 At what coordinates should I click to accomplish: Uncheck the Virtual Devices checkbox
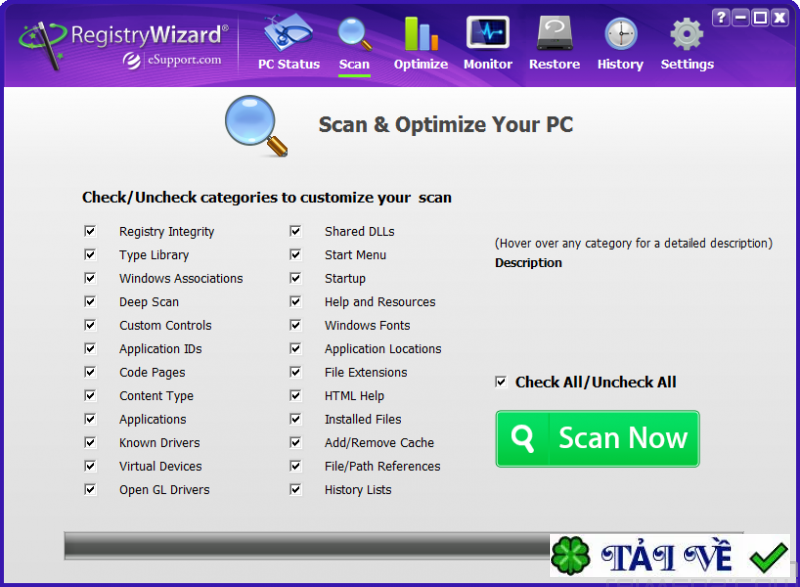pos(90,466)
